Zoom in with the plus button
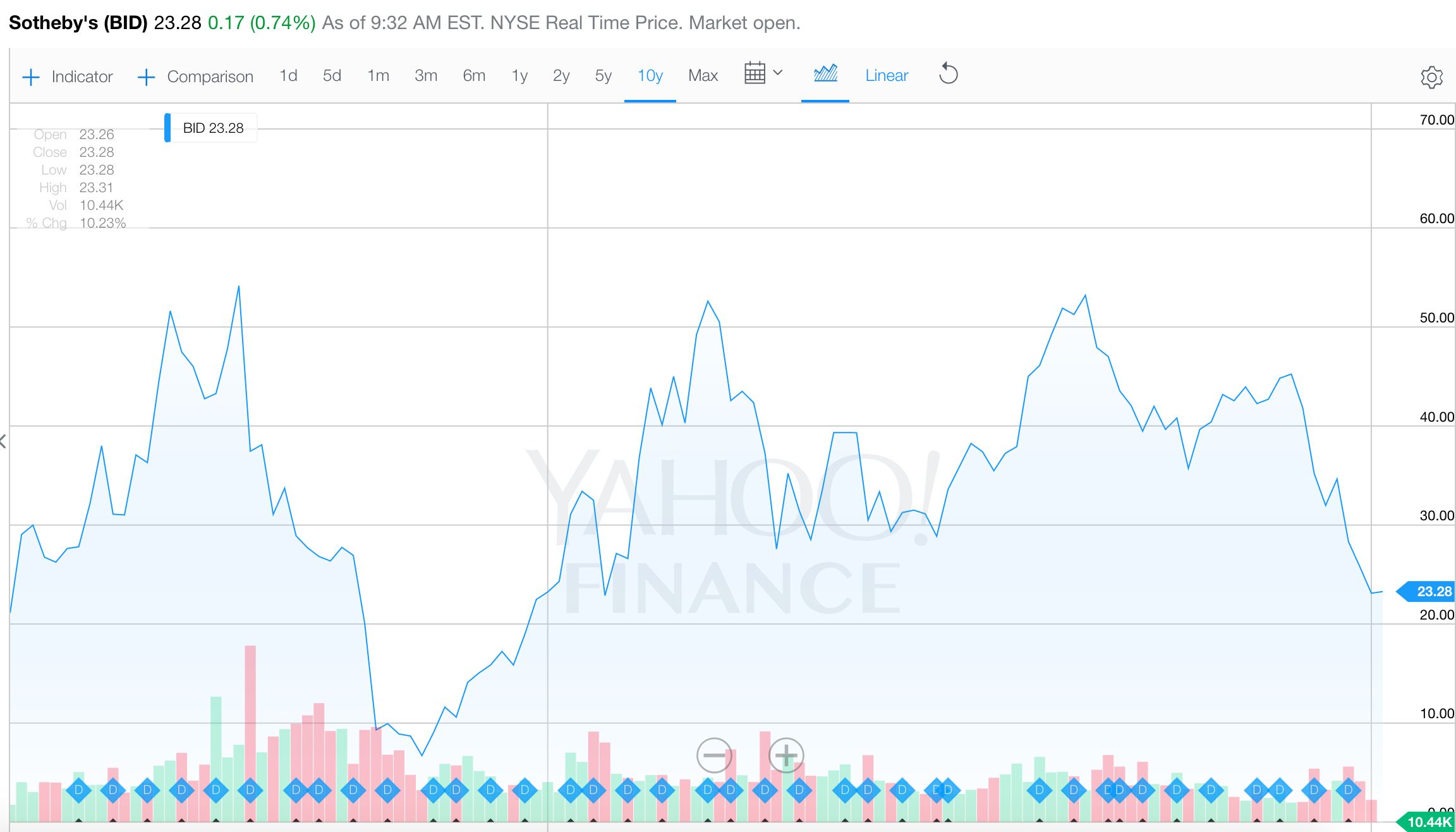This screenshot has height=832, width=1456. [786, 755]
